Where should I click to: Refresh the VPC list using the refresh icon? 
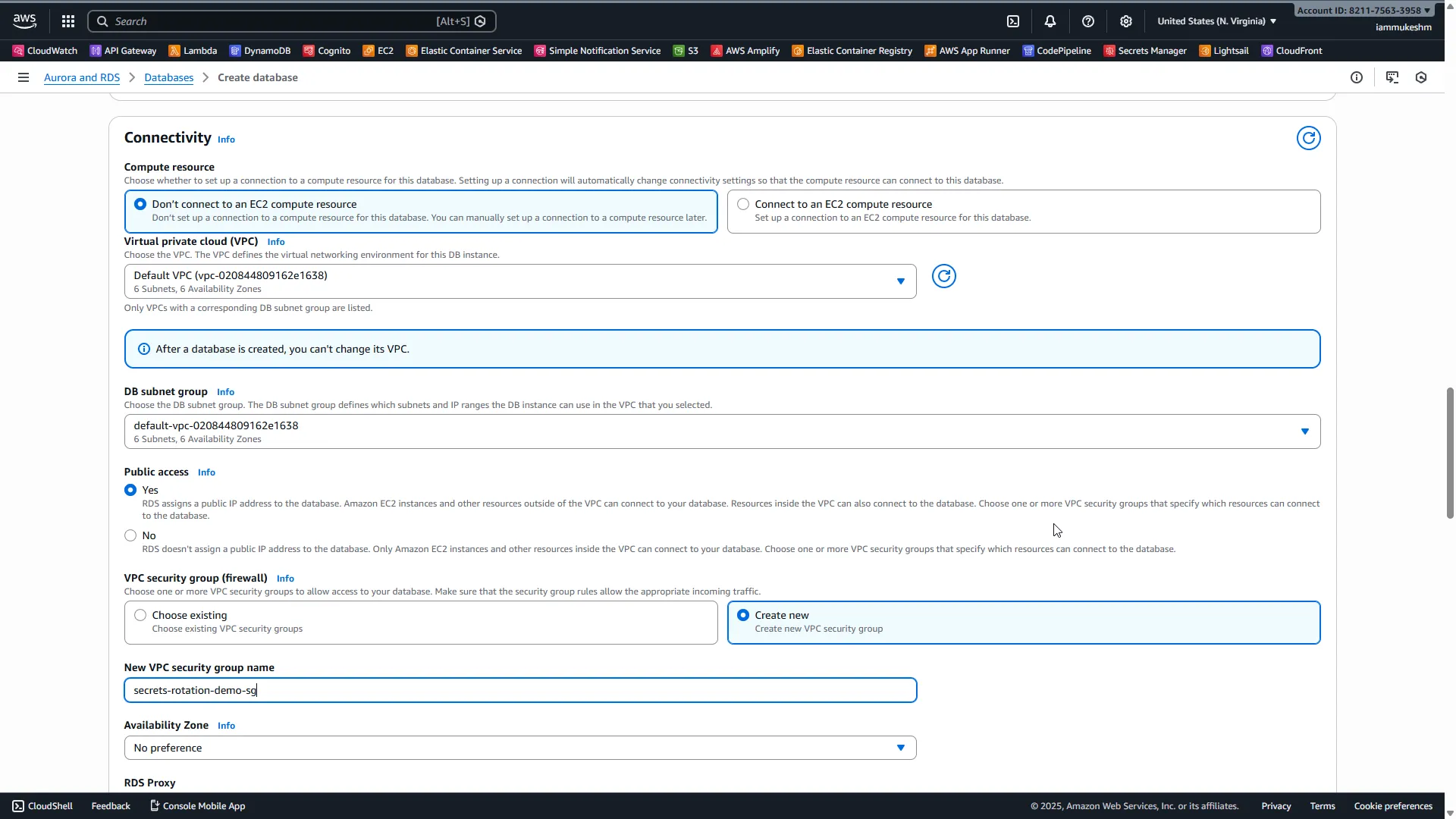pyautogui.click(x=943, y=276)
